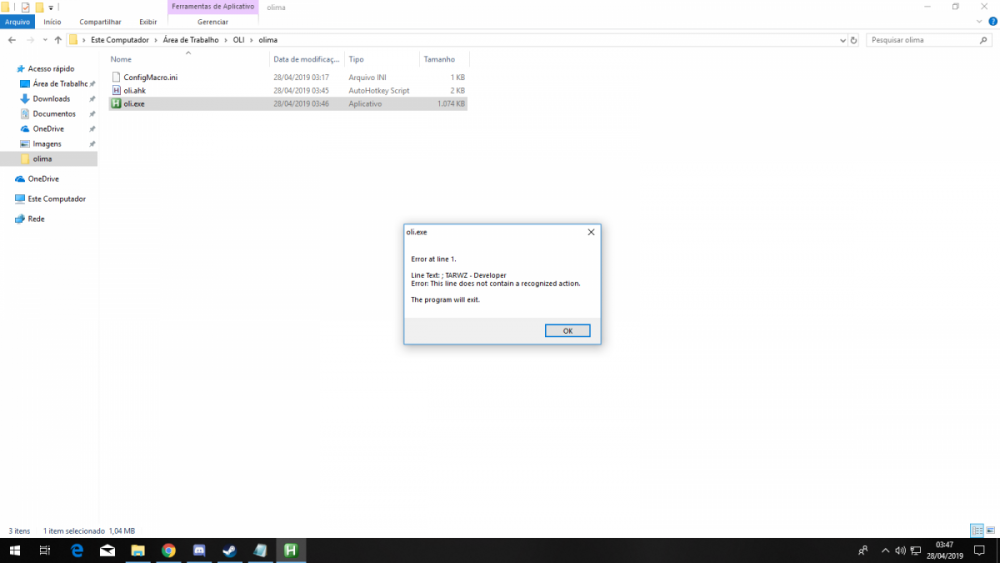Open the Mail app on taskbar
The height and width of the screenshot is (563, 1000).
pyautogui.click(x=107, y=550)
